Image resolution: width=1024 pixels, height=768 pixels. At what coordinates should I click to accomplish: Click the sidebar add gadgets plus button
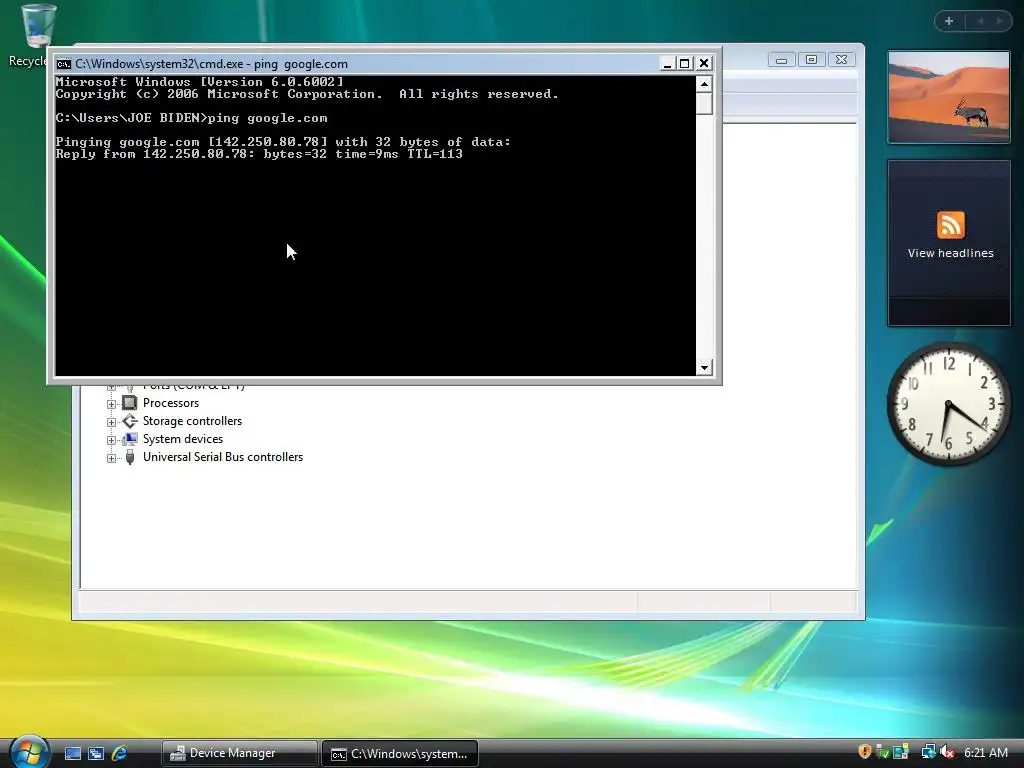click(949, 21)
